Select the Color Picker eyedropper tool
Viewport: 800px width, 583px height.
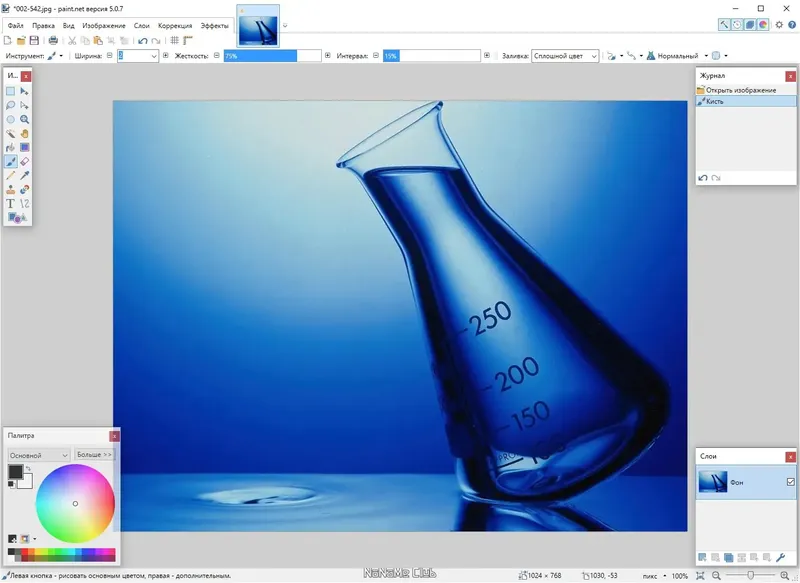[25, 175]
